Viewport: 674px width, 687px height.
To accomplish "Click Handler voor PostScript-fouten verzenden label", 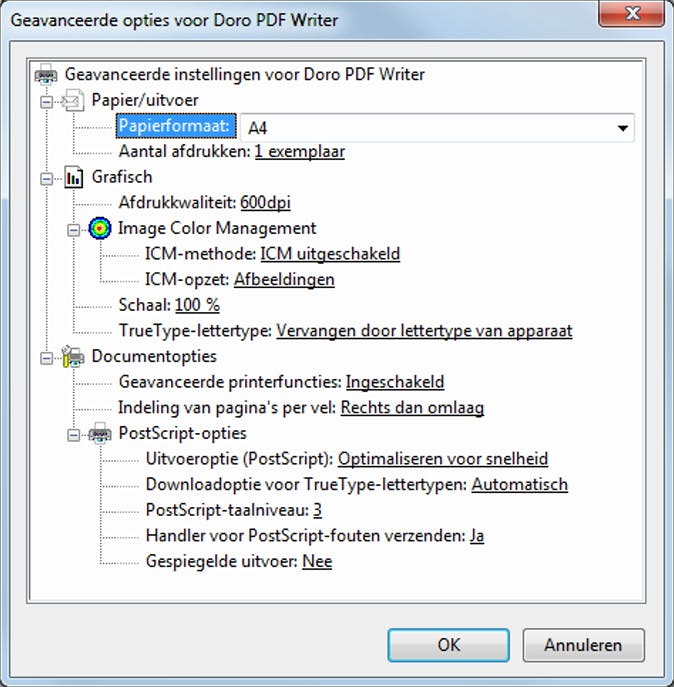I will point(306,536).
